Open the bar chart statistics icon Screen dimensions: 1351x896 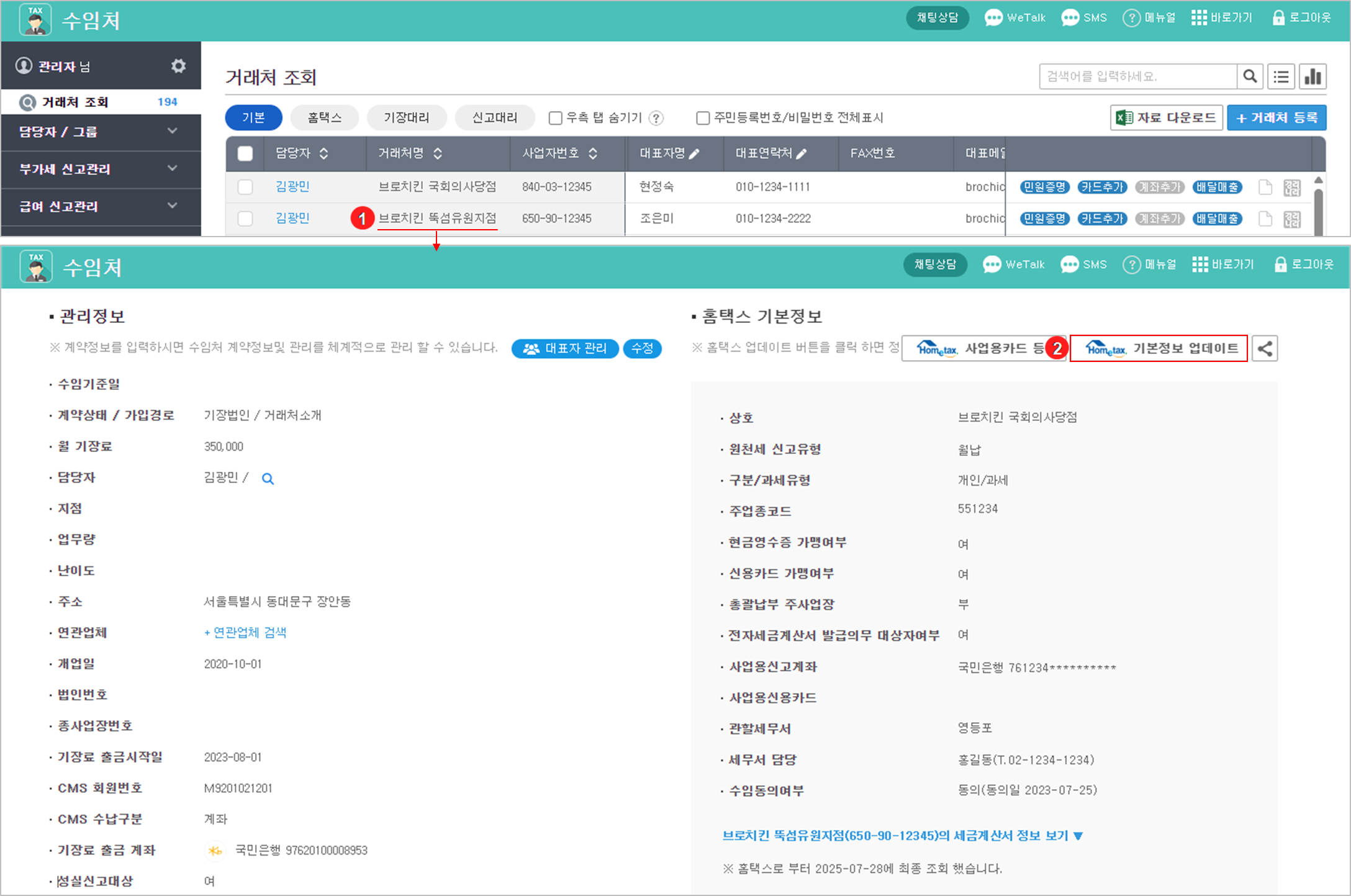pos(1313,76)
